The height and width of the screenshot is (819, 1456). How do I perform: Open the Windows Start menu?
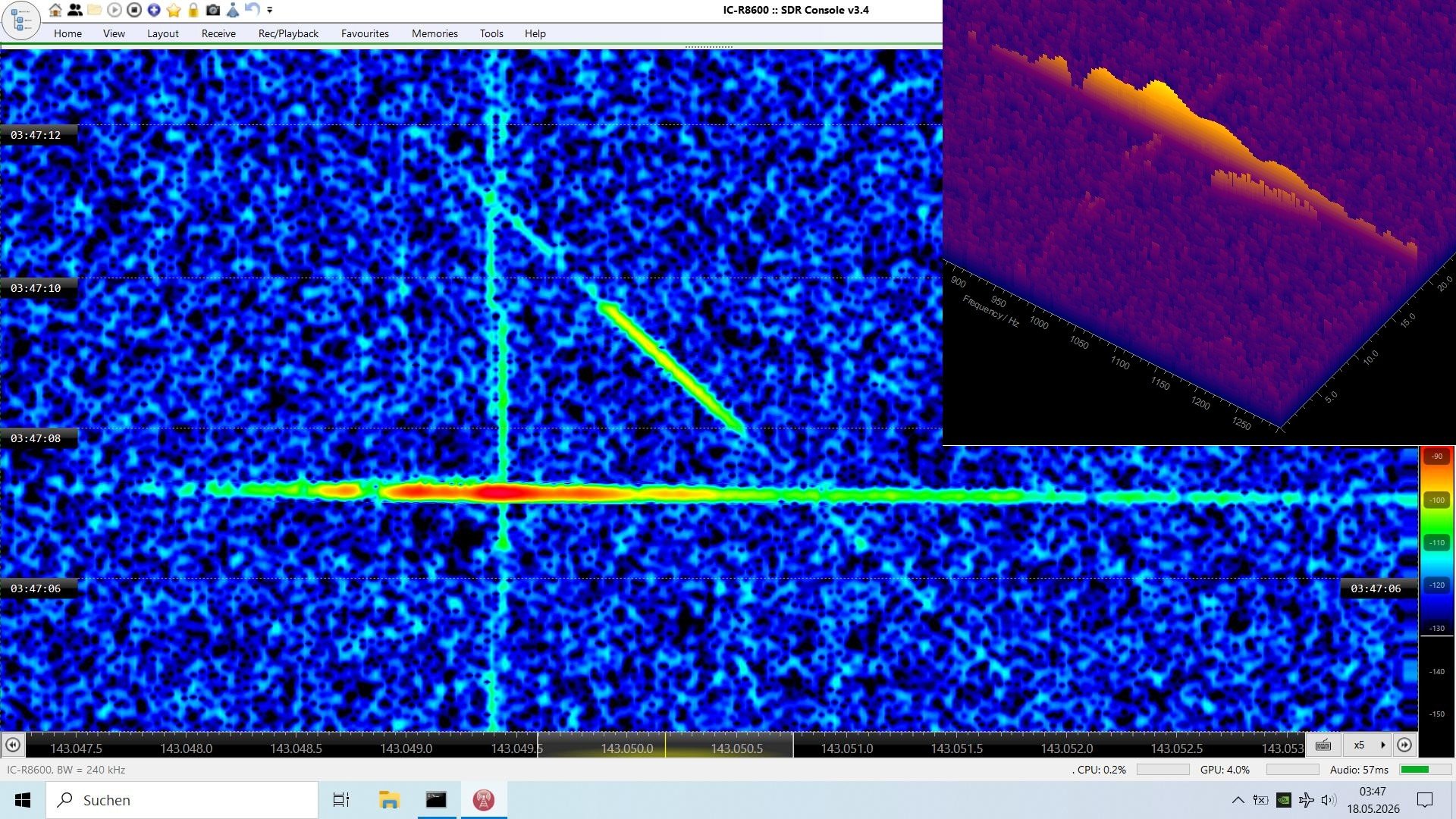pos(23,800)
